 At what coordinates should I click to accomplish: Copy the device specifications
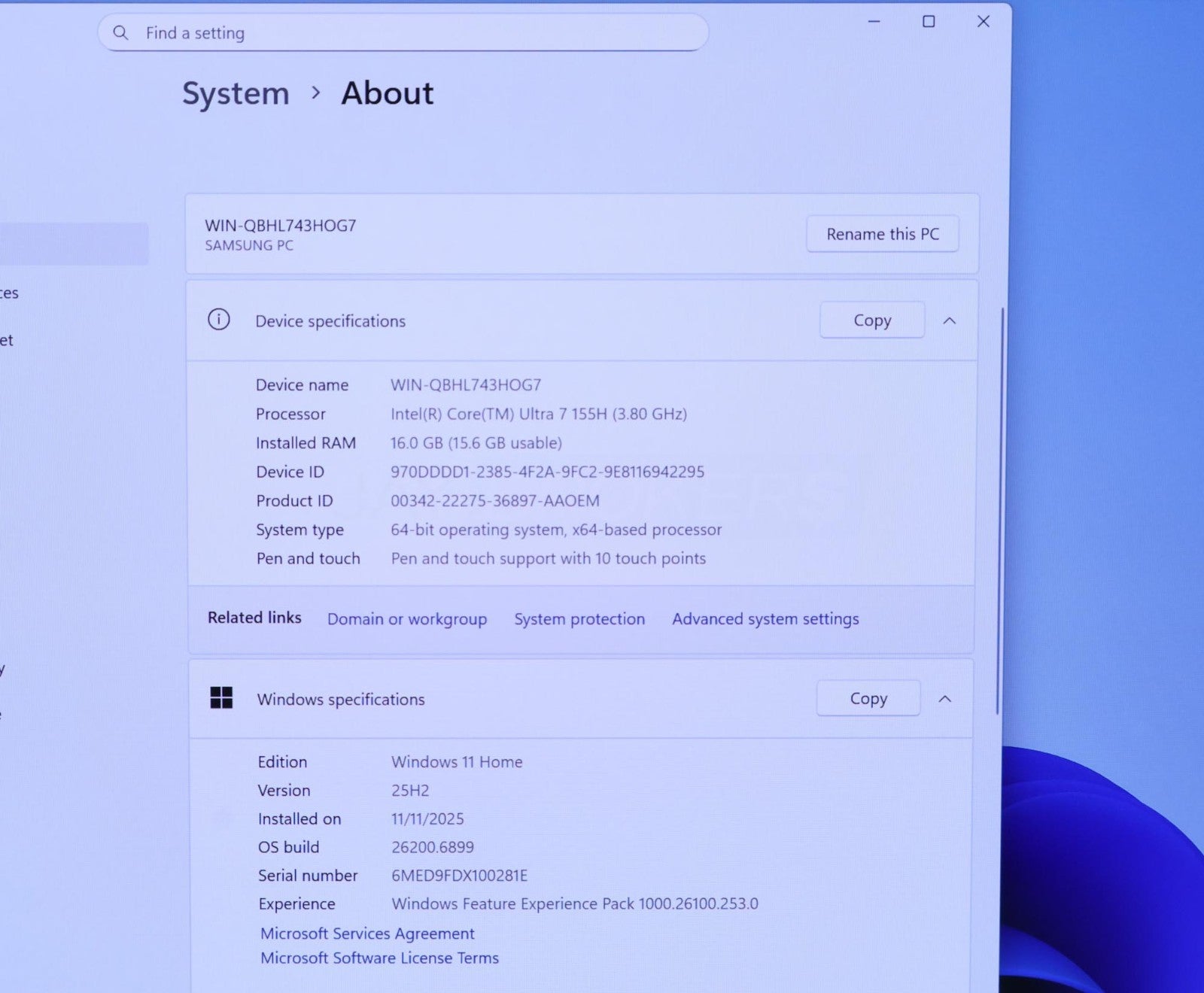[871, 320]
